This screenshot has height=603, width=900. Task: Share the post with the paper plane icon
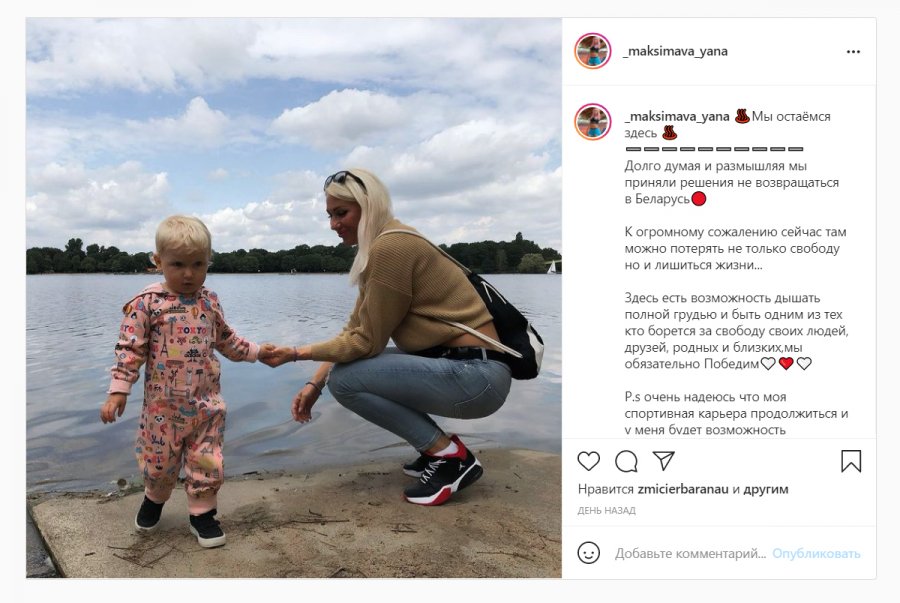664,461
